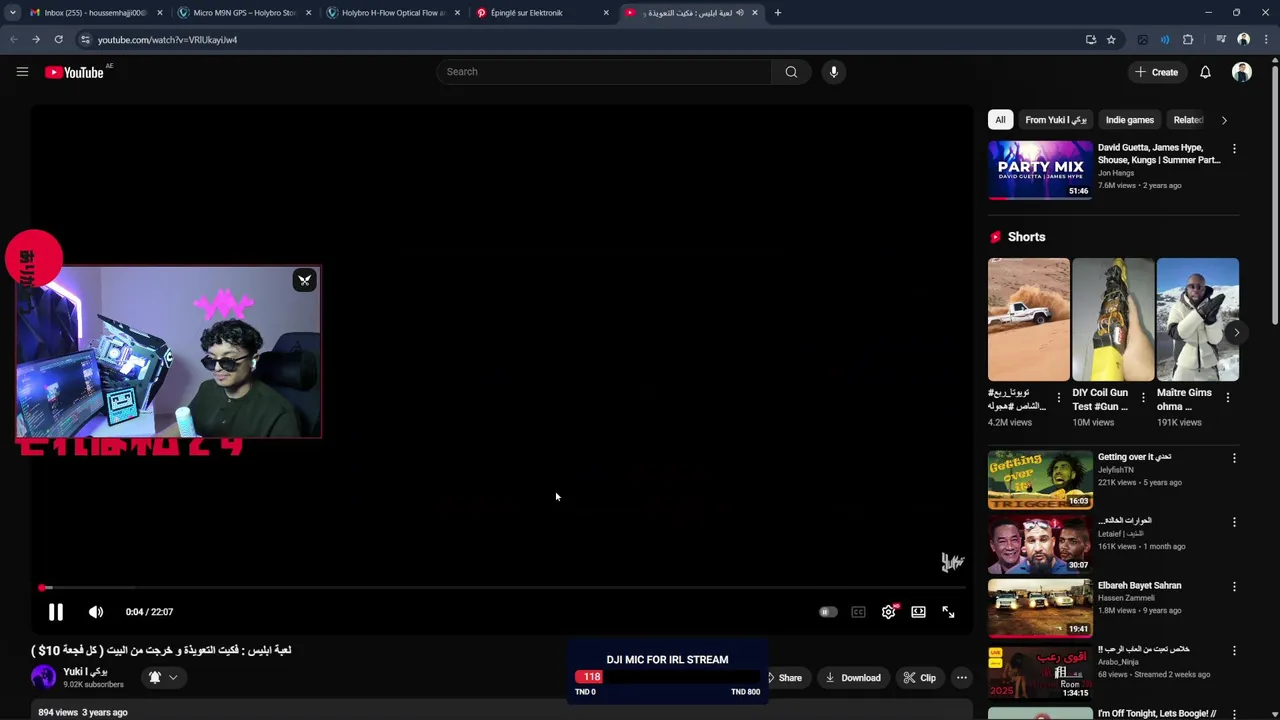
Task: Reload the page
Action: tap(59, 40)
